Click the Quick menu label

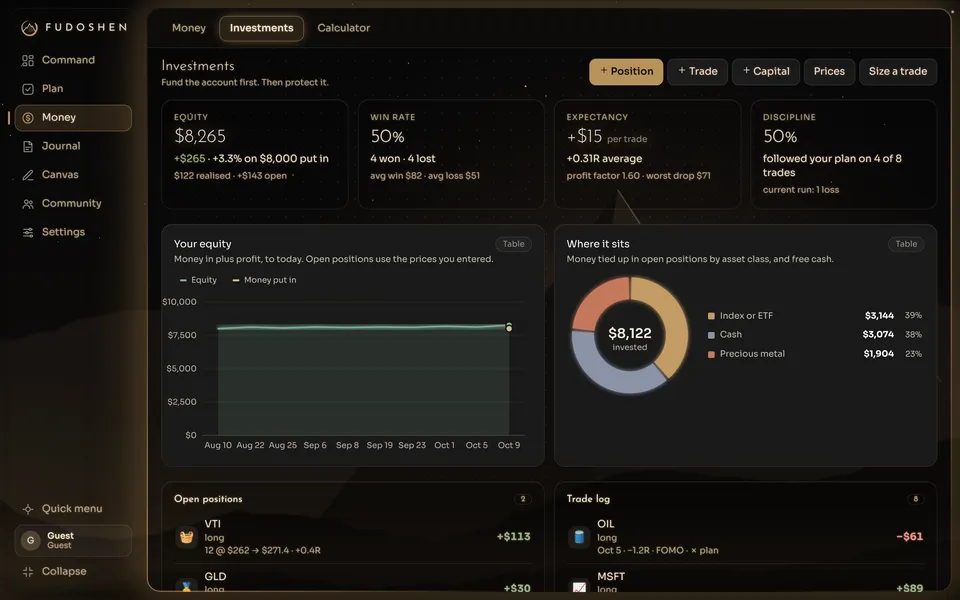(x=72, y=509)
